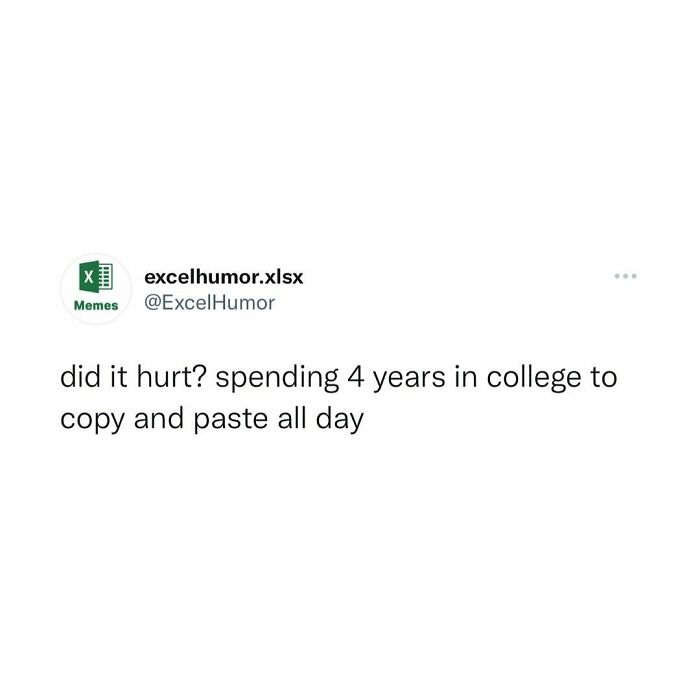The image size is (700, 700).
Task: Click the word "to" ending first line
Action: pos(604,378)
